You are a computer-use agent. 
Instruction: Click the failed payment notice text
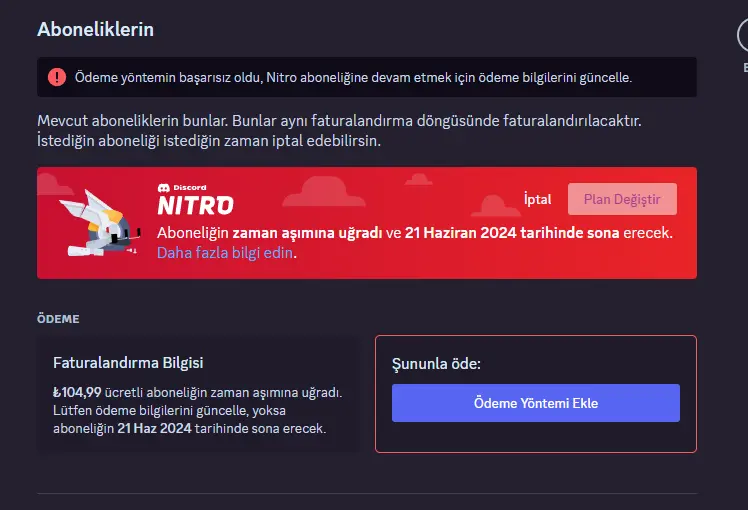click(x=353, y=77)
